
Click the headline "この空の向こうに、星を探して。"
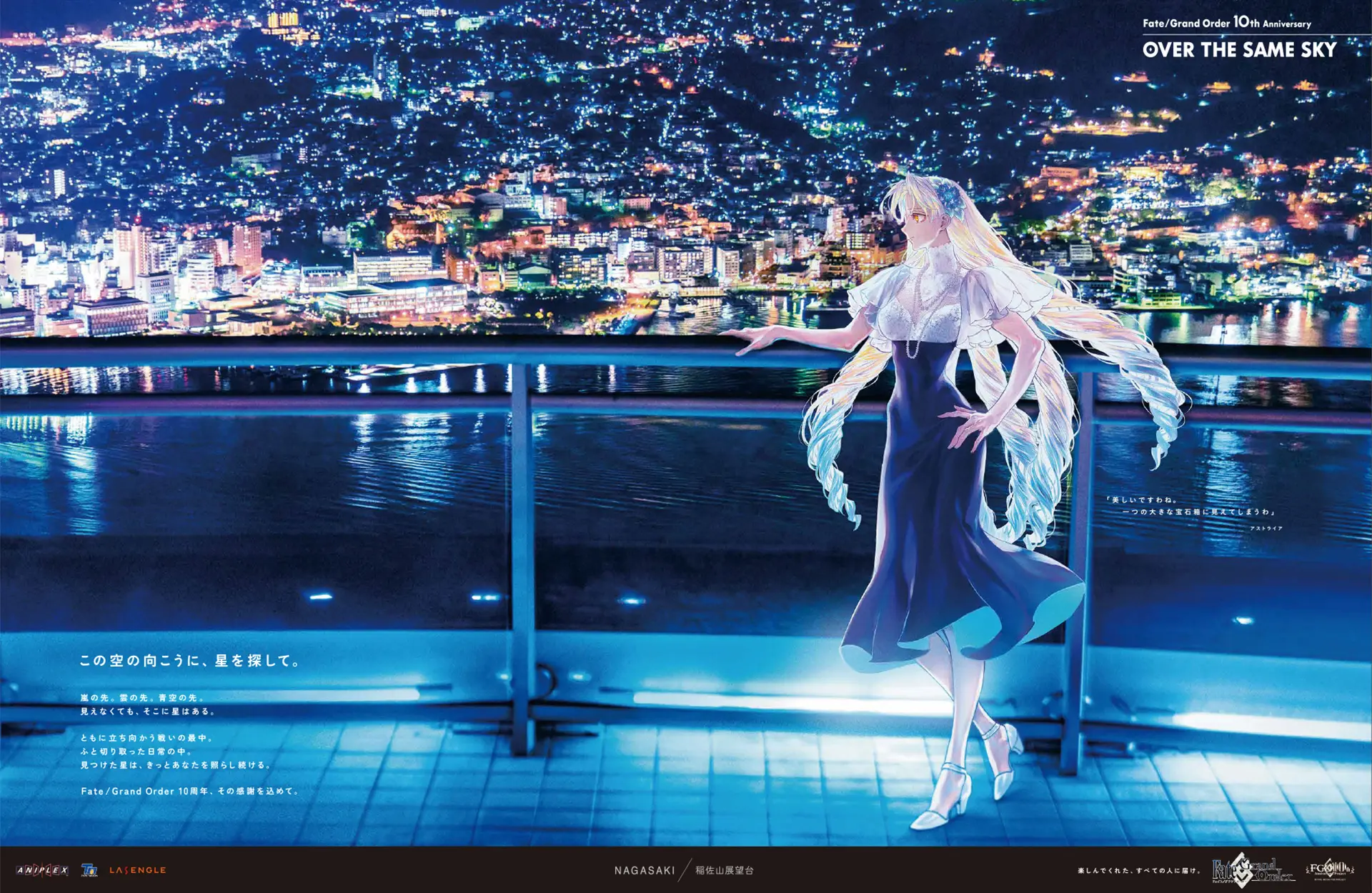[189, 661]
